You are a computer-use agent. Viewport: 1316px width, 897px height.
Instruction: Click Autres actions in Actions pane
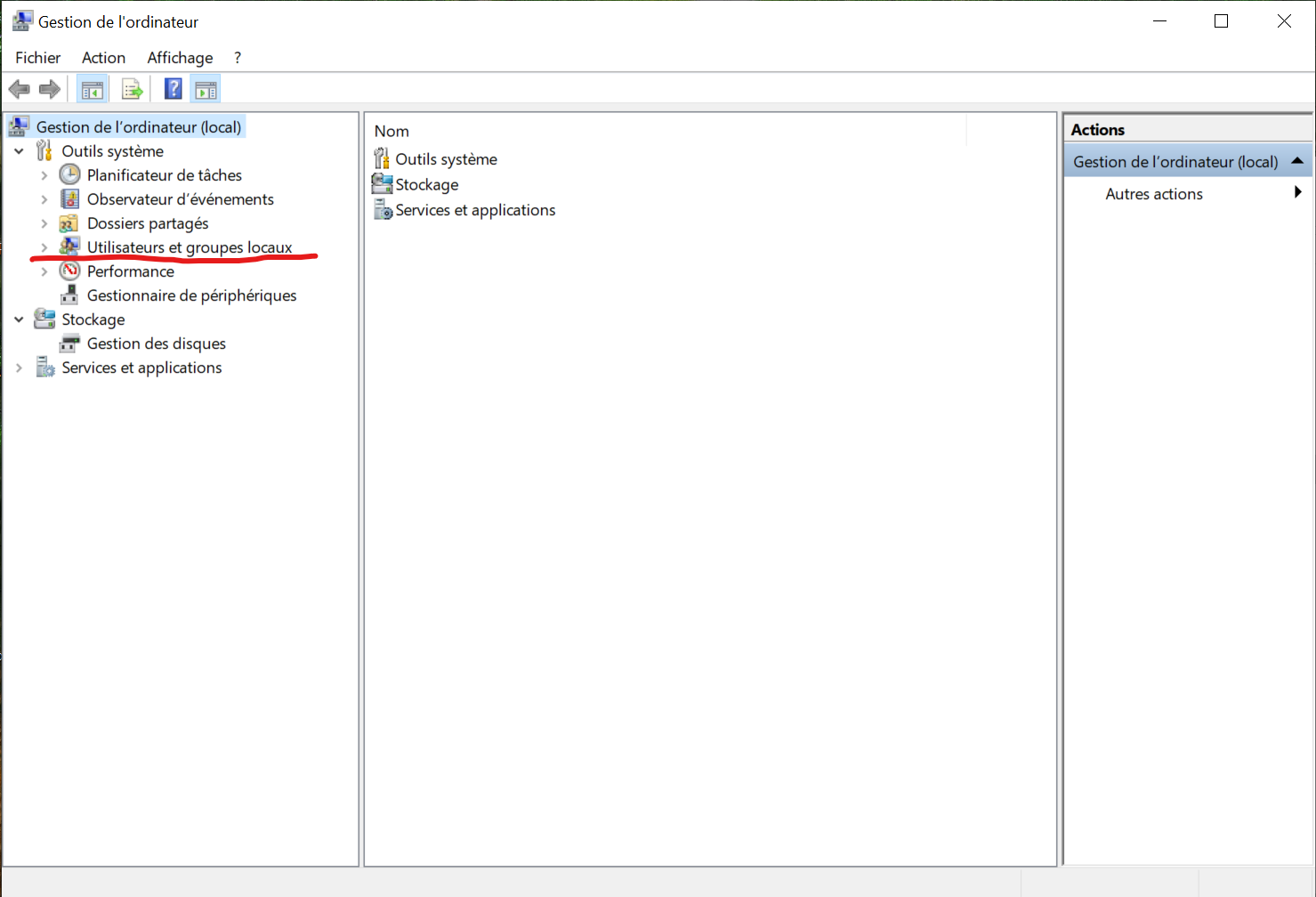pos(1154,194)
